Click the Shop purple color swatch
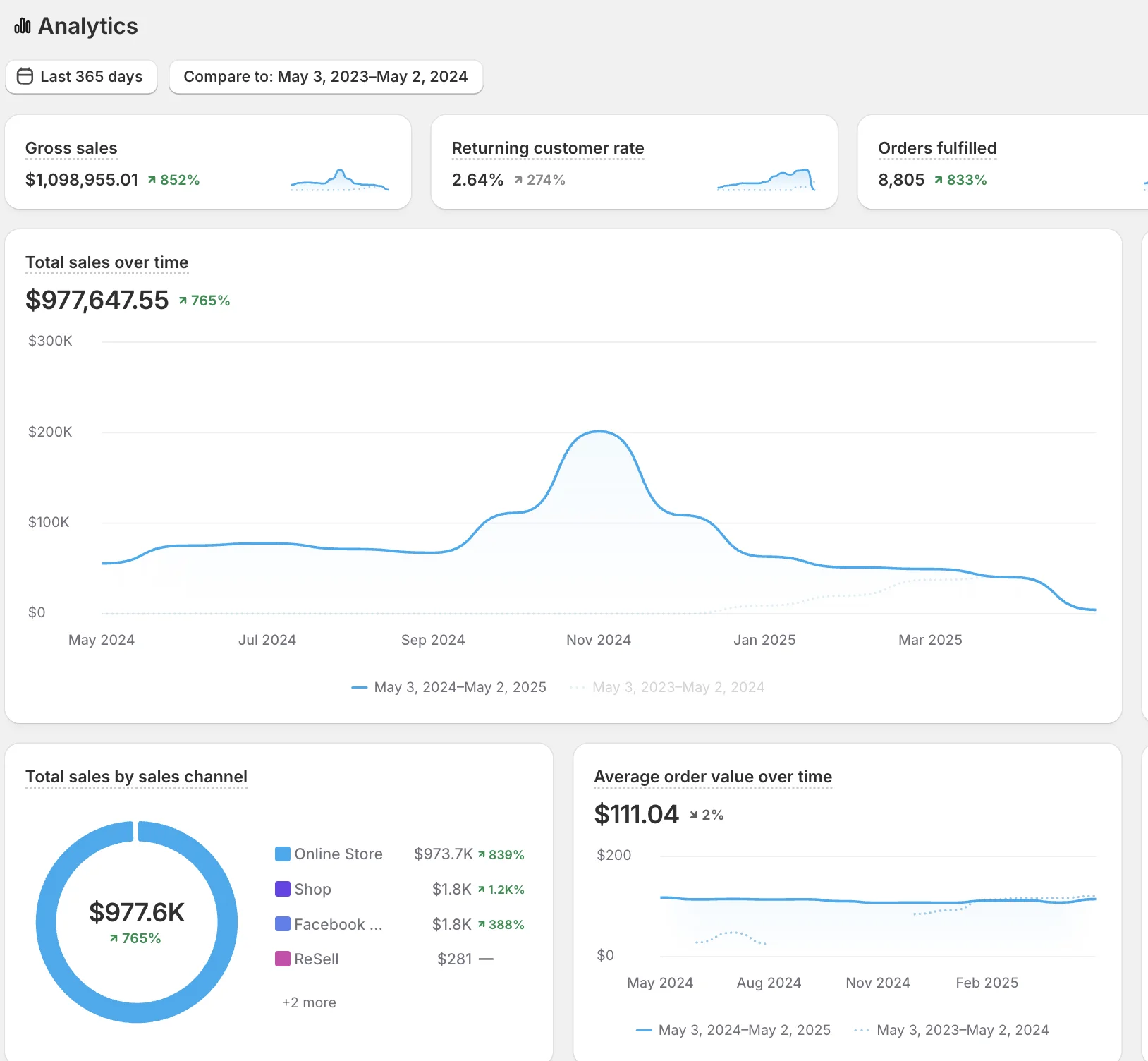This screenshot has height=1061, width=1148. pos(283,889)
